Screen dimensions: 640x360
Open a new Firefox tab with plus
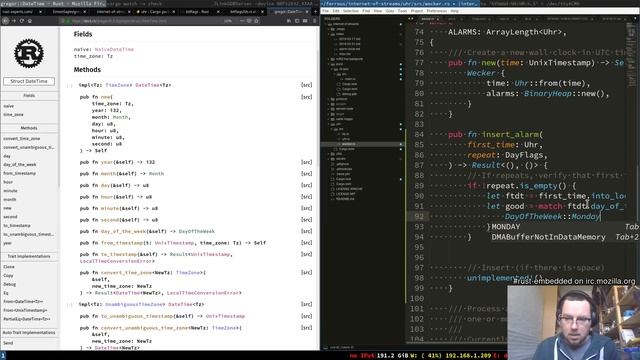pyautogui.click(x=315, y=12)
